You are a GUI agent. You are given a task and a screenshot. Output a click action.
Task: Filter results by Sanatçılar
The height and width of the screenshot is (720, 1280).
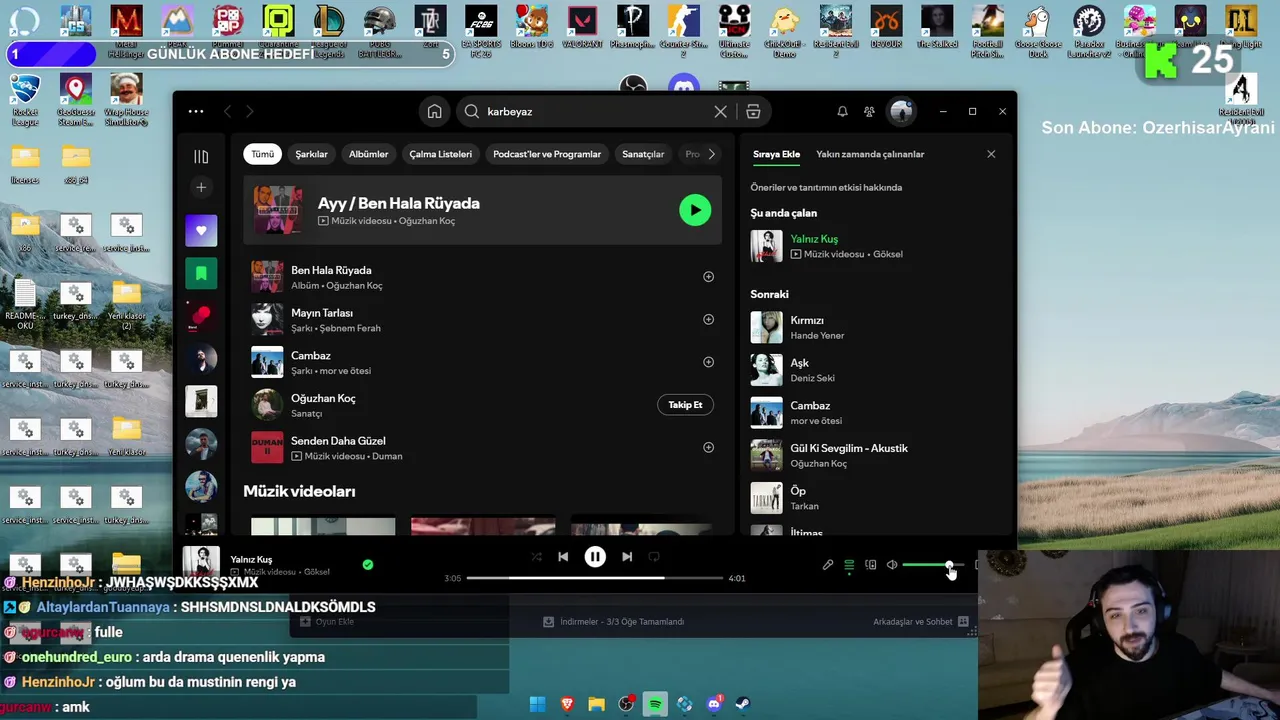click(x=643, y=154)
